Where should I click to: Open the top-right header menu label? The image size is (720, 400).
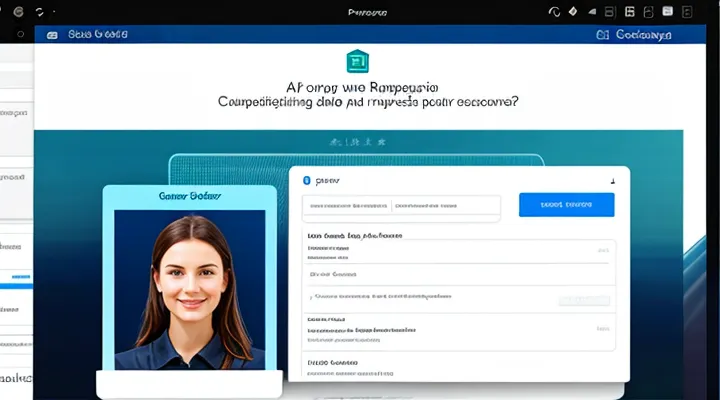644,34
